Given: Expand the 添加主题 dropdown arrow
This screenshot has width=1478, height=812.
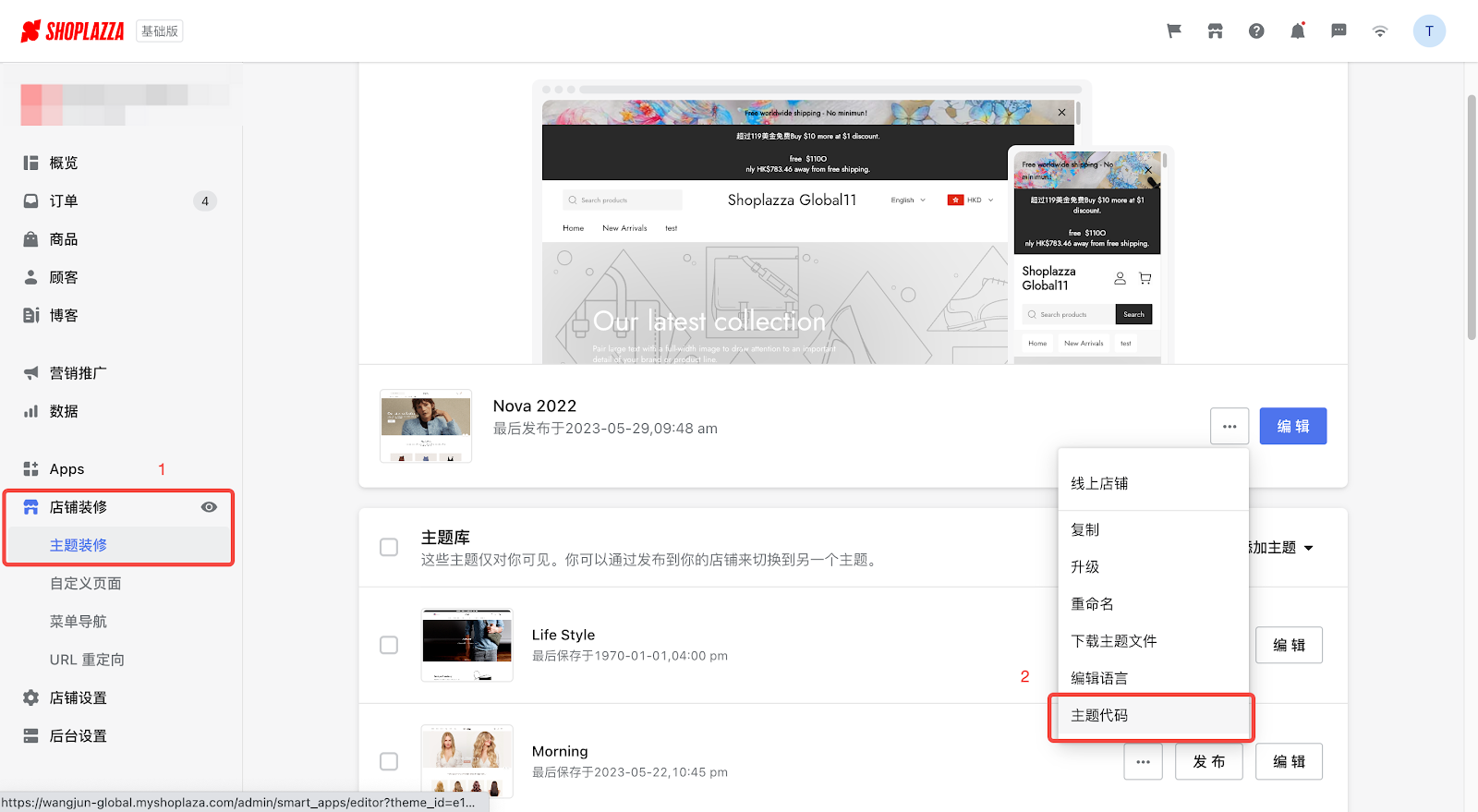Looking at the screenshot, I should [1308, 548].
